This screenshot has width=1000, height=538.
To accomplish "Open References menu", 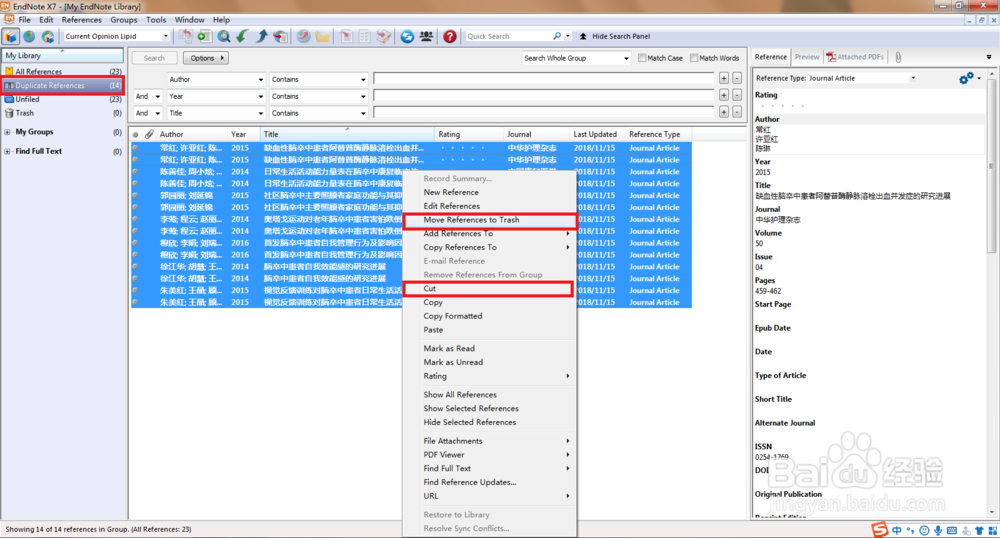I will pyautogui.click(x=82, y=20).
